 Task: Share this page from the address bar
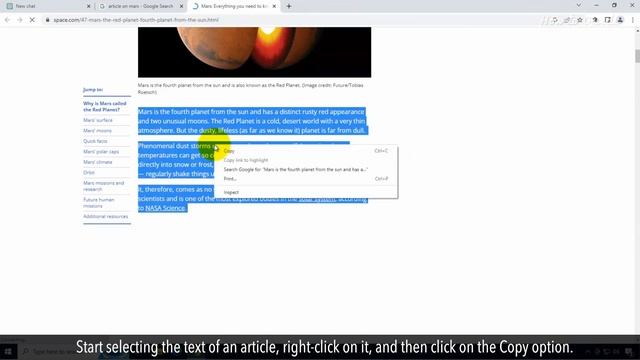567,20
